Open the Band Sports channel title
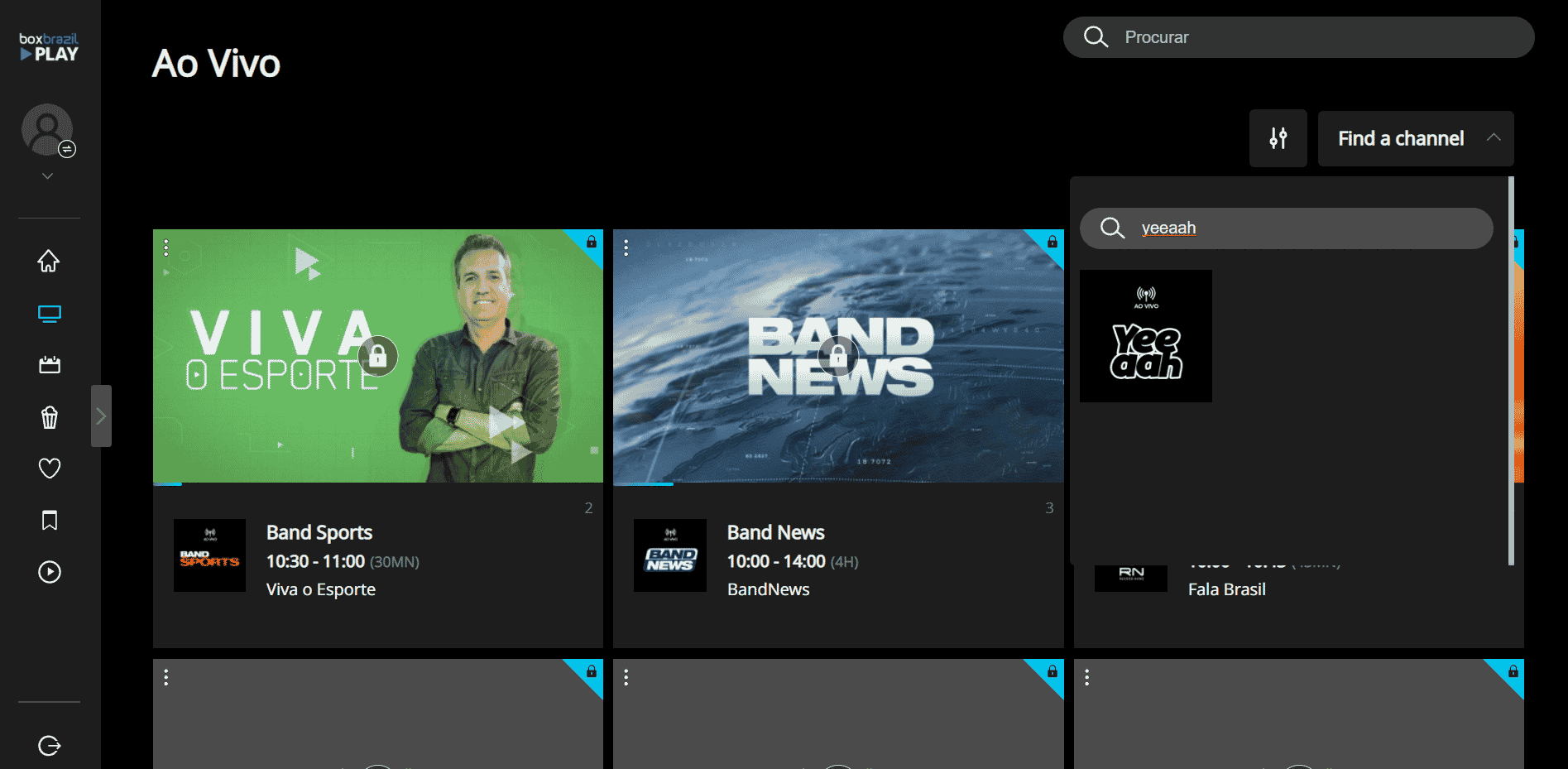Screen dimensions: 1568x769 [x=319, y=532]
